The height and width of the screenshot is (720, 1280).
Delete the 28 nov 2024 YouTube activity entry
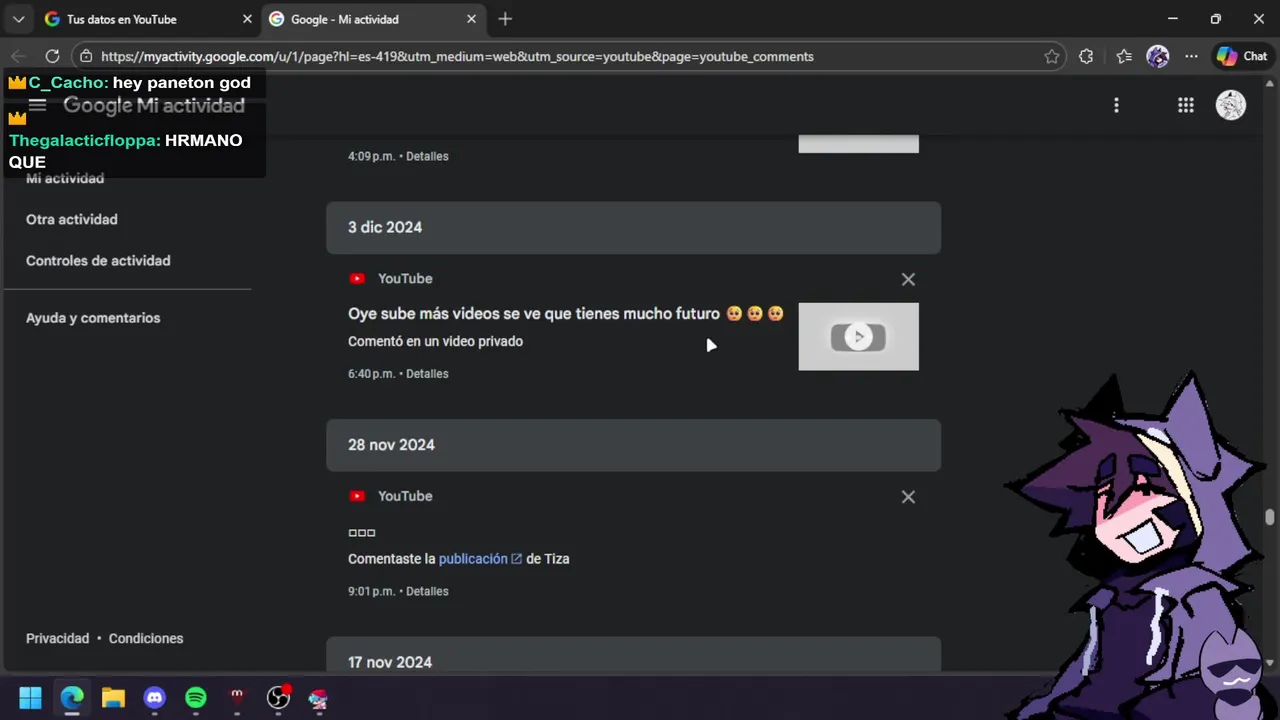(908, 497)
